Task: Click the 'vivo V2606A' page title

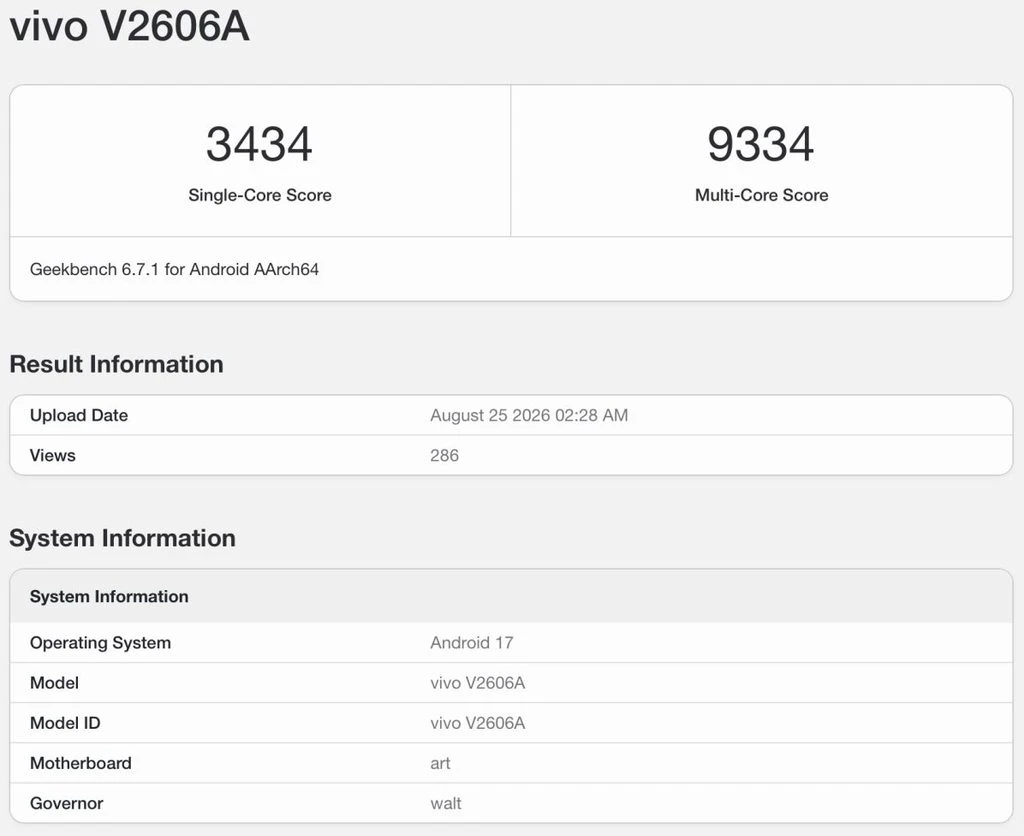Action: coord(129,26)
